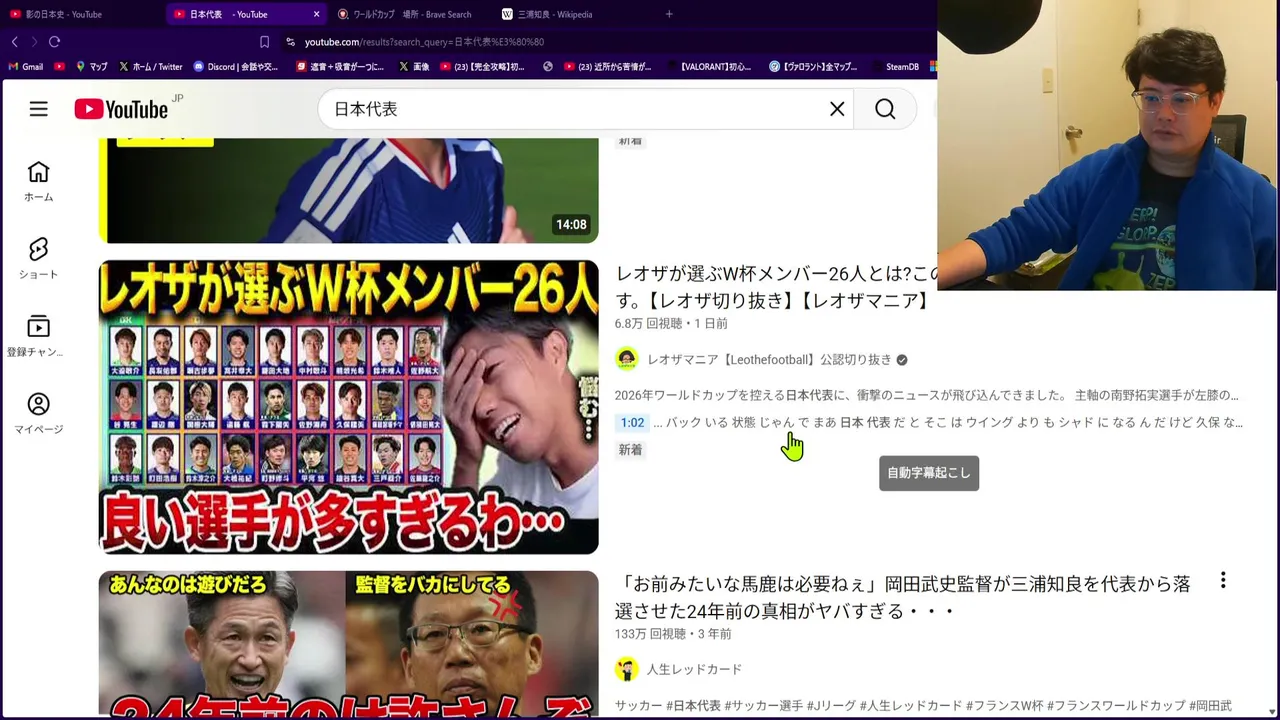This screenshot has width=1280, height=720.
Task: Go to the YouTube logo home link
Action: pos(121,109)
